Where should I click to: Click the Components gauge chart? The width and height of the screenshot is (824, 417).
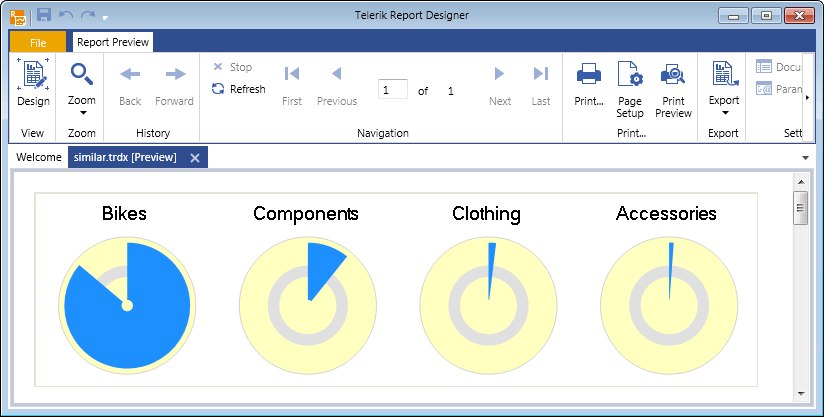click(x=308, y=305)
